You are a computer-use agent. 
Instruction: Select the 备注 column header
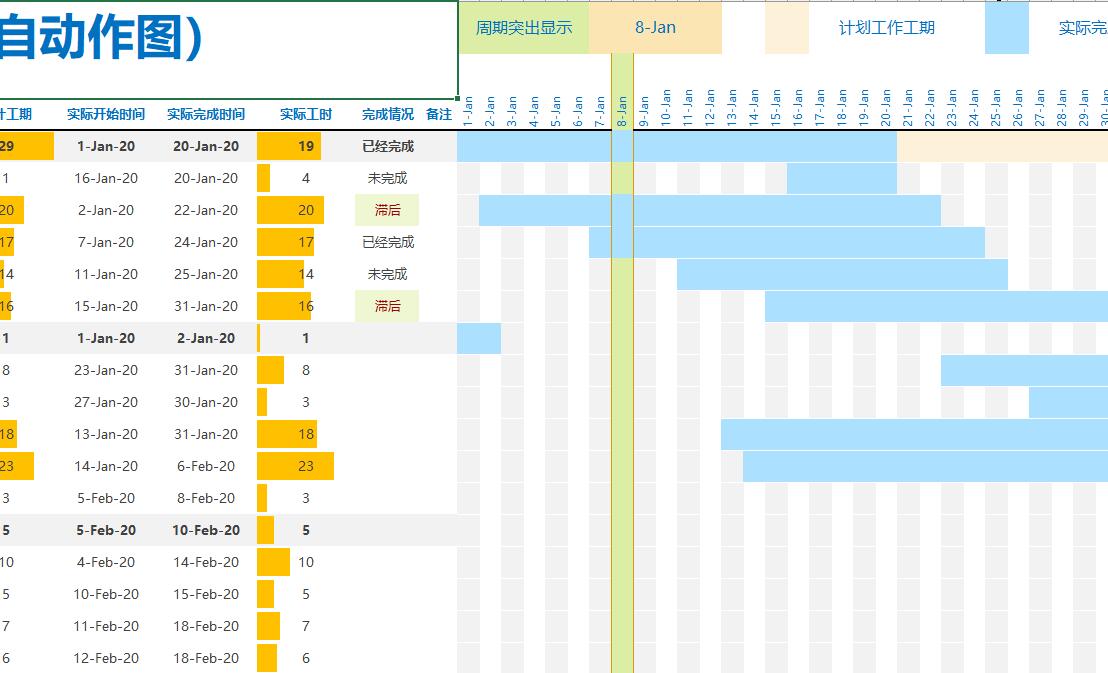pos(439,114)
